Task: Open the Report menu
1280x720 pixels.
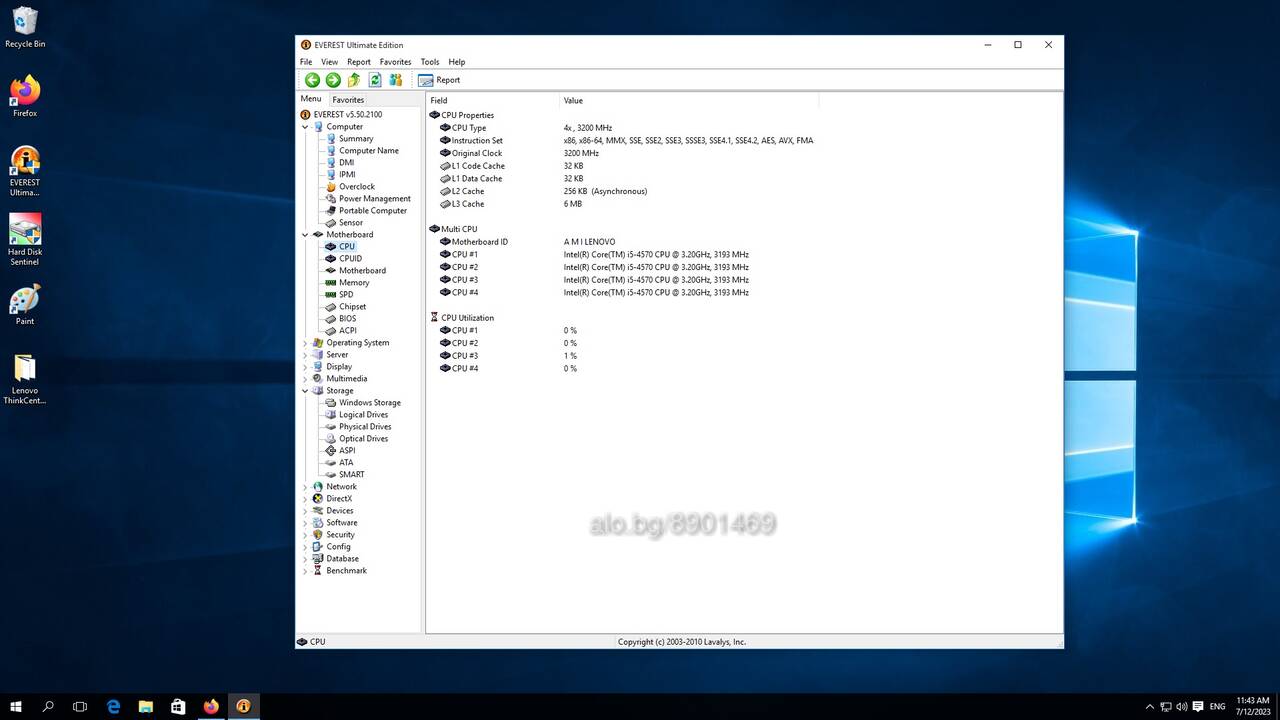Action: pyautogui.click(x=359, y=62)
